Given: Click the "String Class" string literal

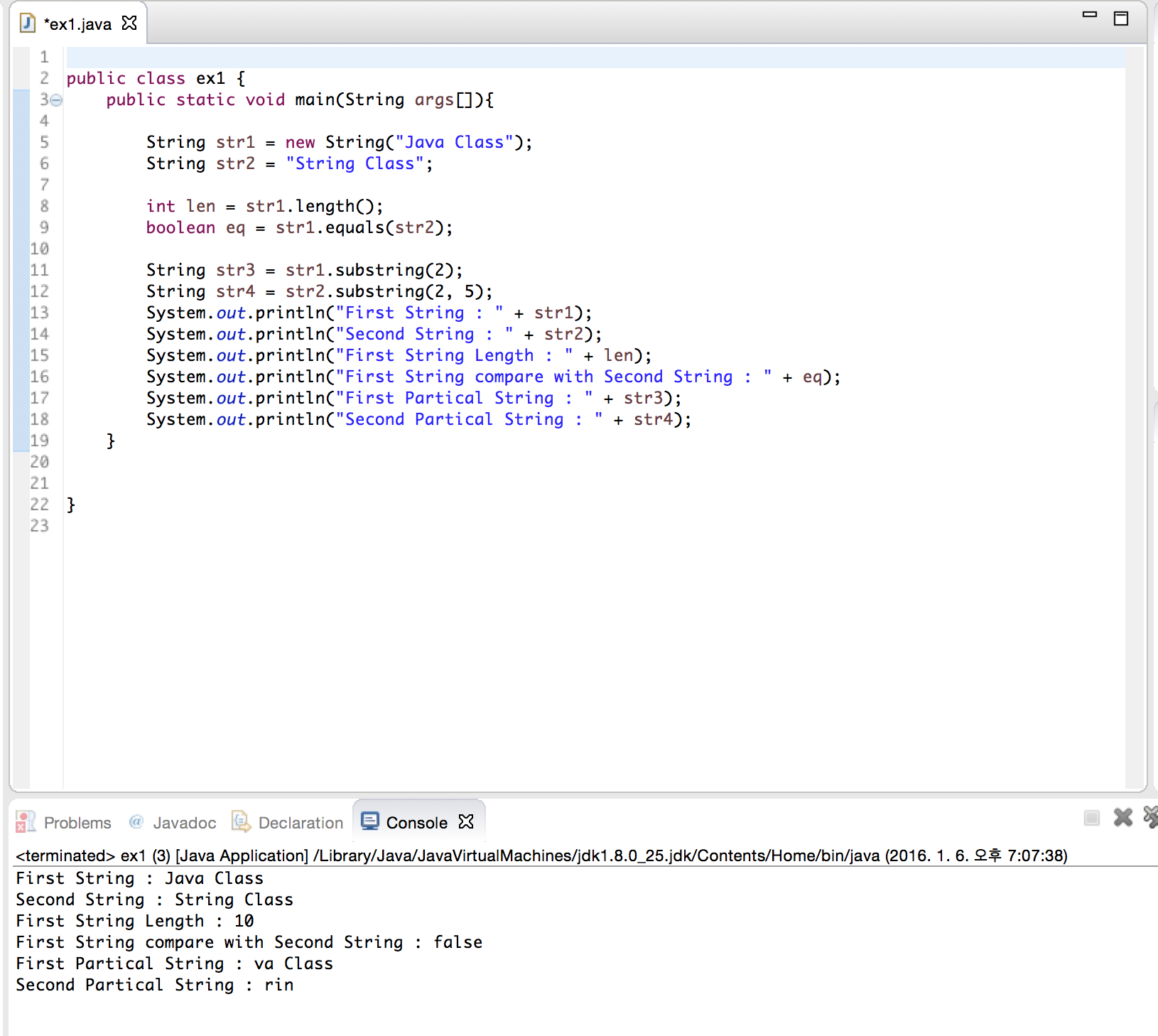Looking at the screenshot, I should 355,164.
